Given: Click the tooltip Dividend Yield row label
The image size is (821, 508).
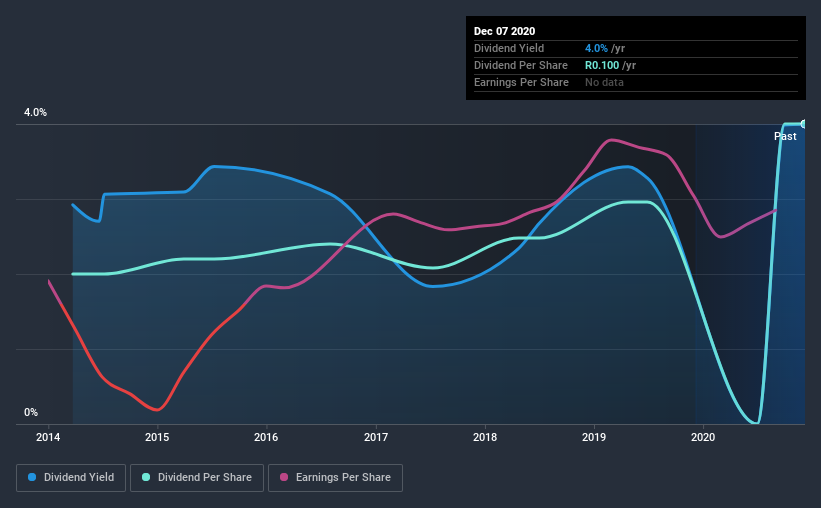Looking at the screenshot, I should pos(509,48).
